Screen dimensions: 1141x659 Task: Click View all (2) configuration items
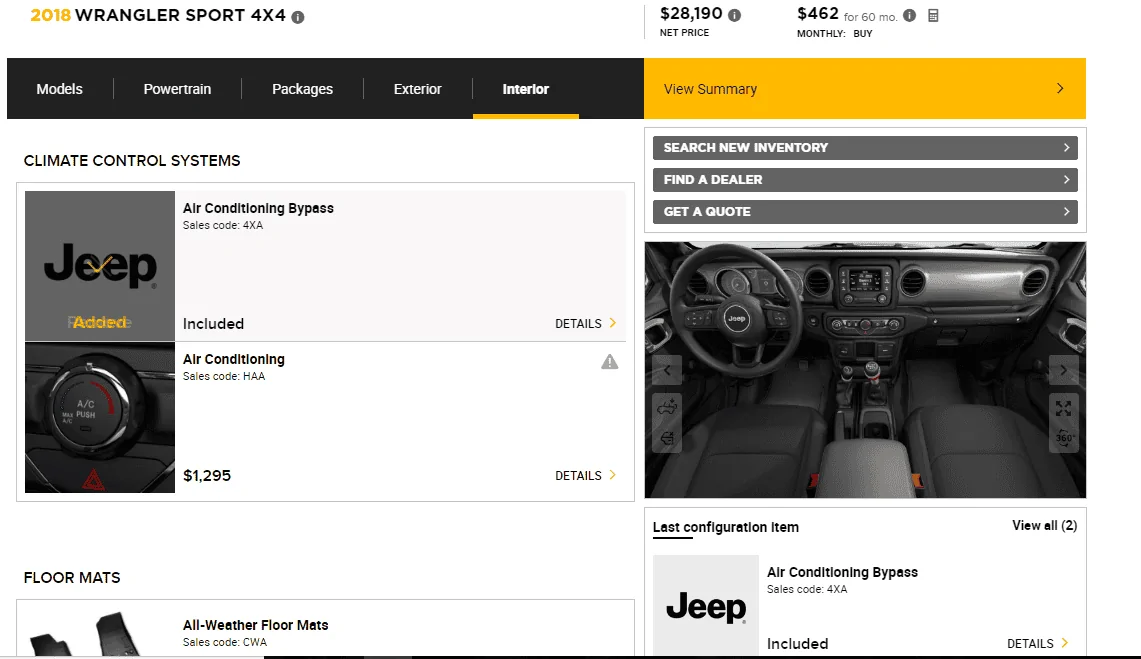point(1044,525)
